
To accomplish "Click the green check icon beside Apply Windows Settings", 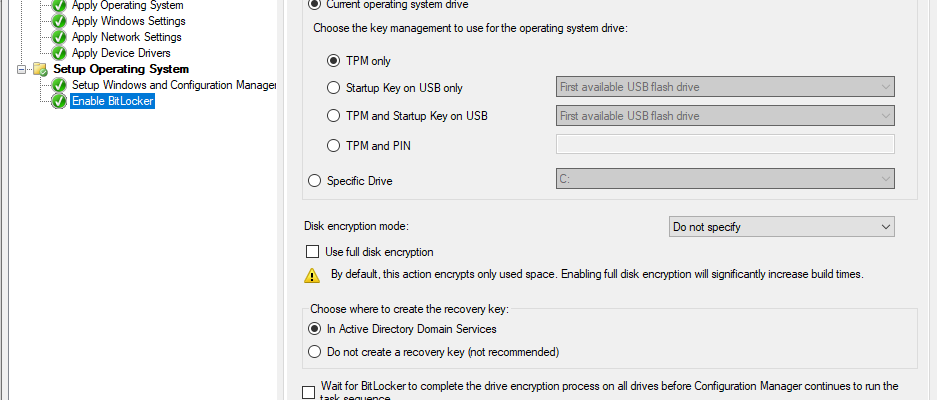I will [x=59, y=21].
